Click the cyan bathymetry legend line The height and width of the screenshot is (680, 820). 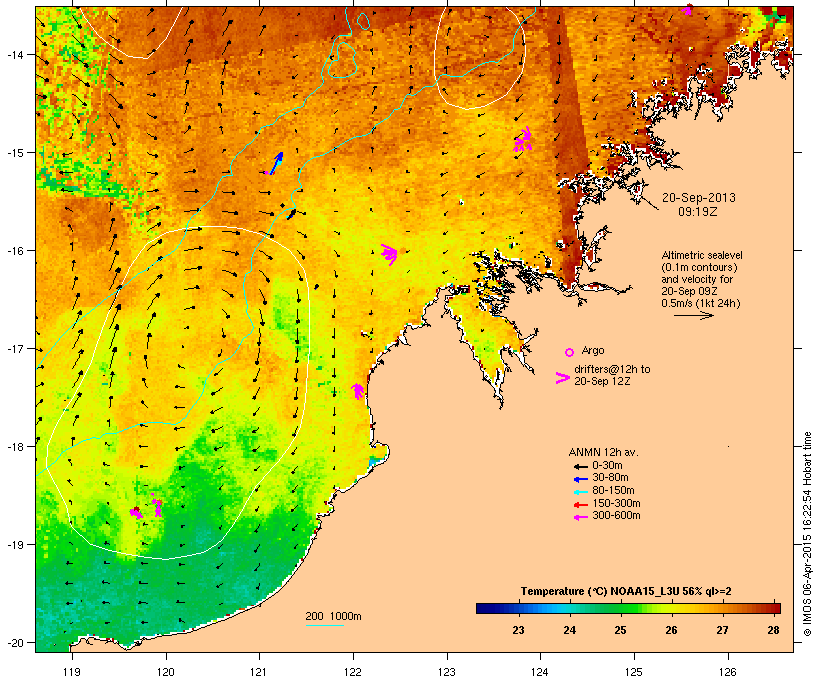click(x=324, y=625)
